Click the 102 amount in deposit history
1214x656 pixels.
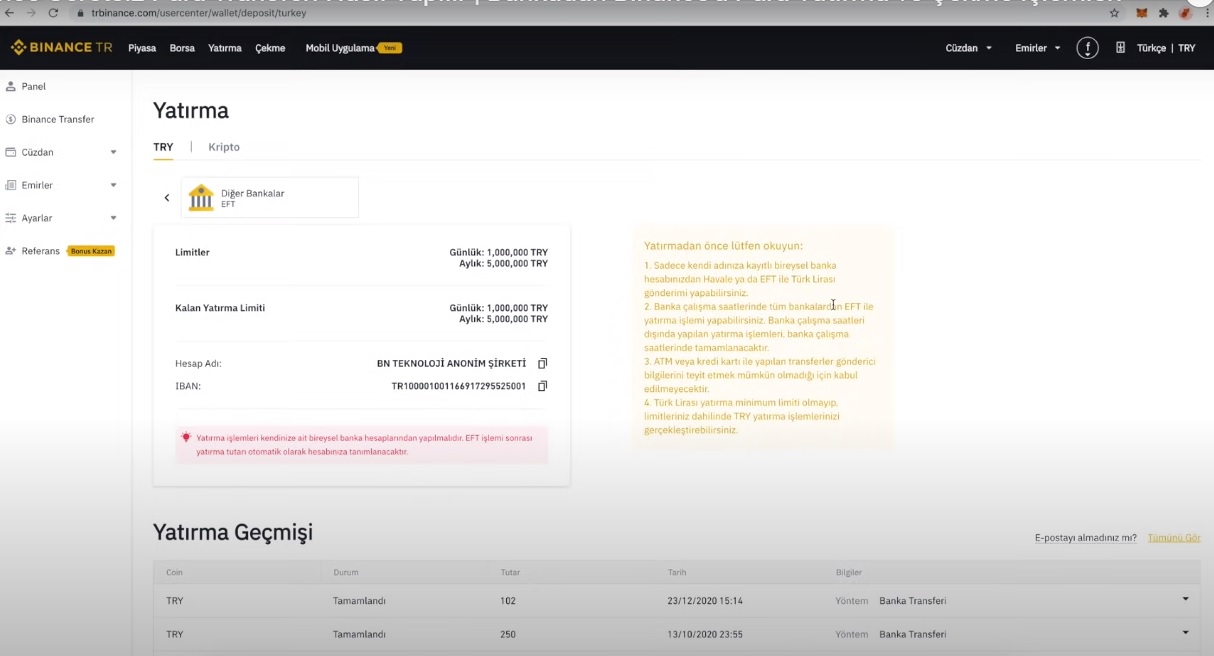coord(508,601)
